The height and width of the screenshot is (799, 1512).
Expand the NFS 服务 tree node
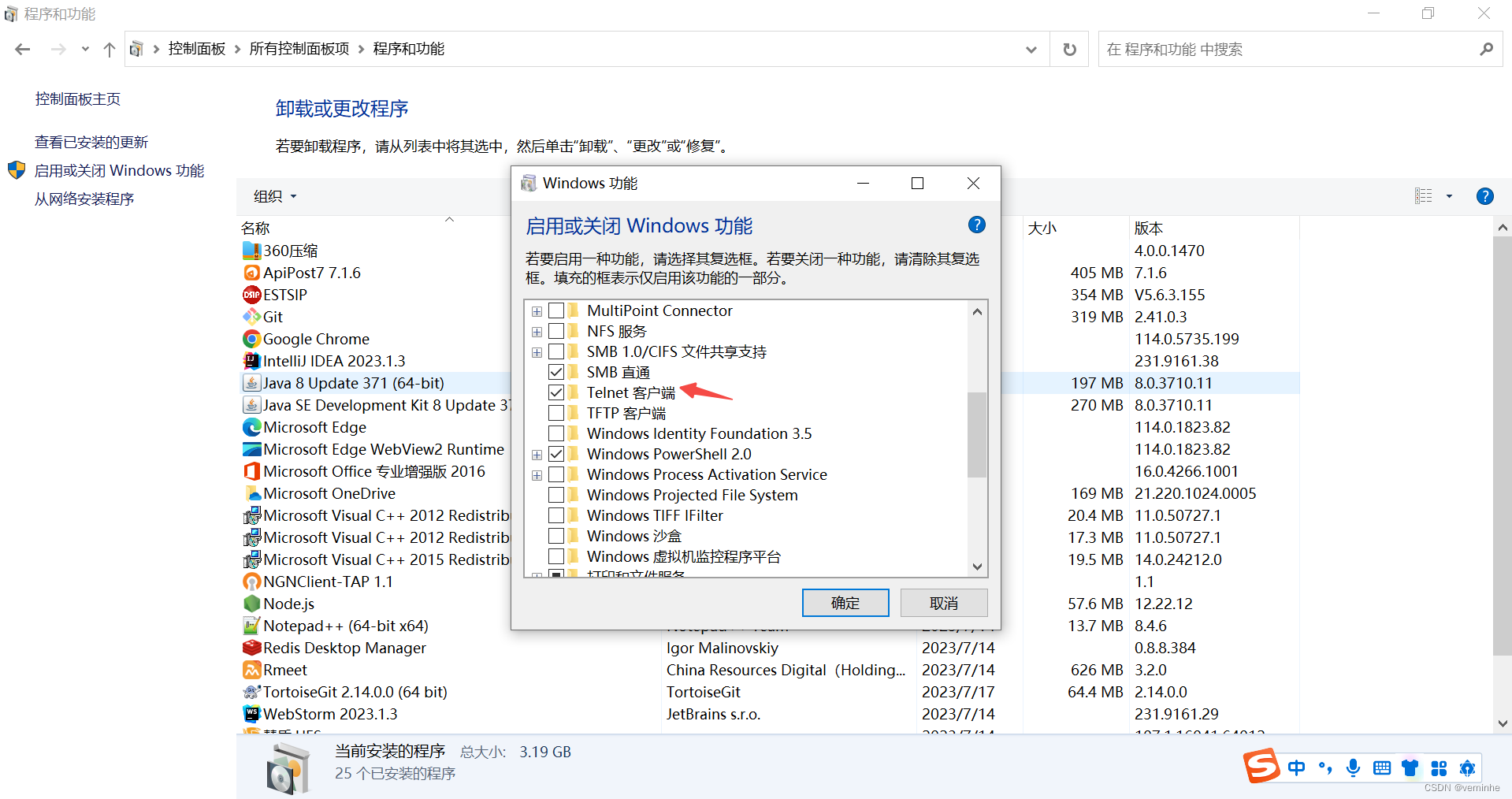[x=537, y=332]
